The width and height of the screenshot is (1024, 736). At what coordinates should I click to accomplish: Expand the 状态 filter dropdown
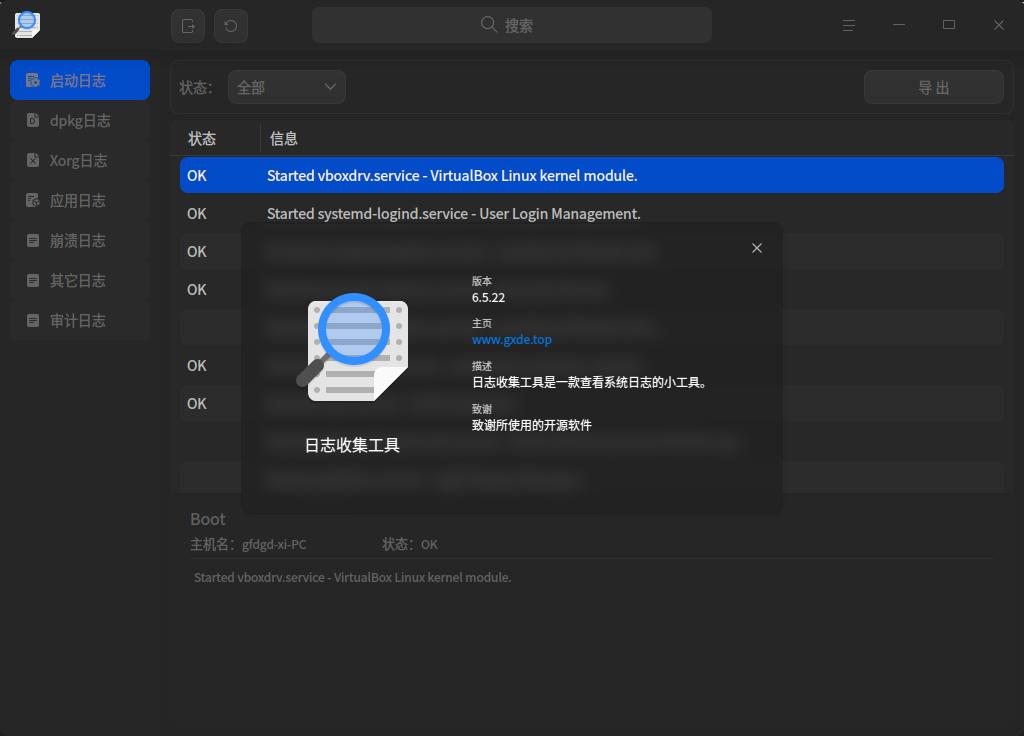[x=287, y=87]
